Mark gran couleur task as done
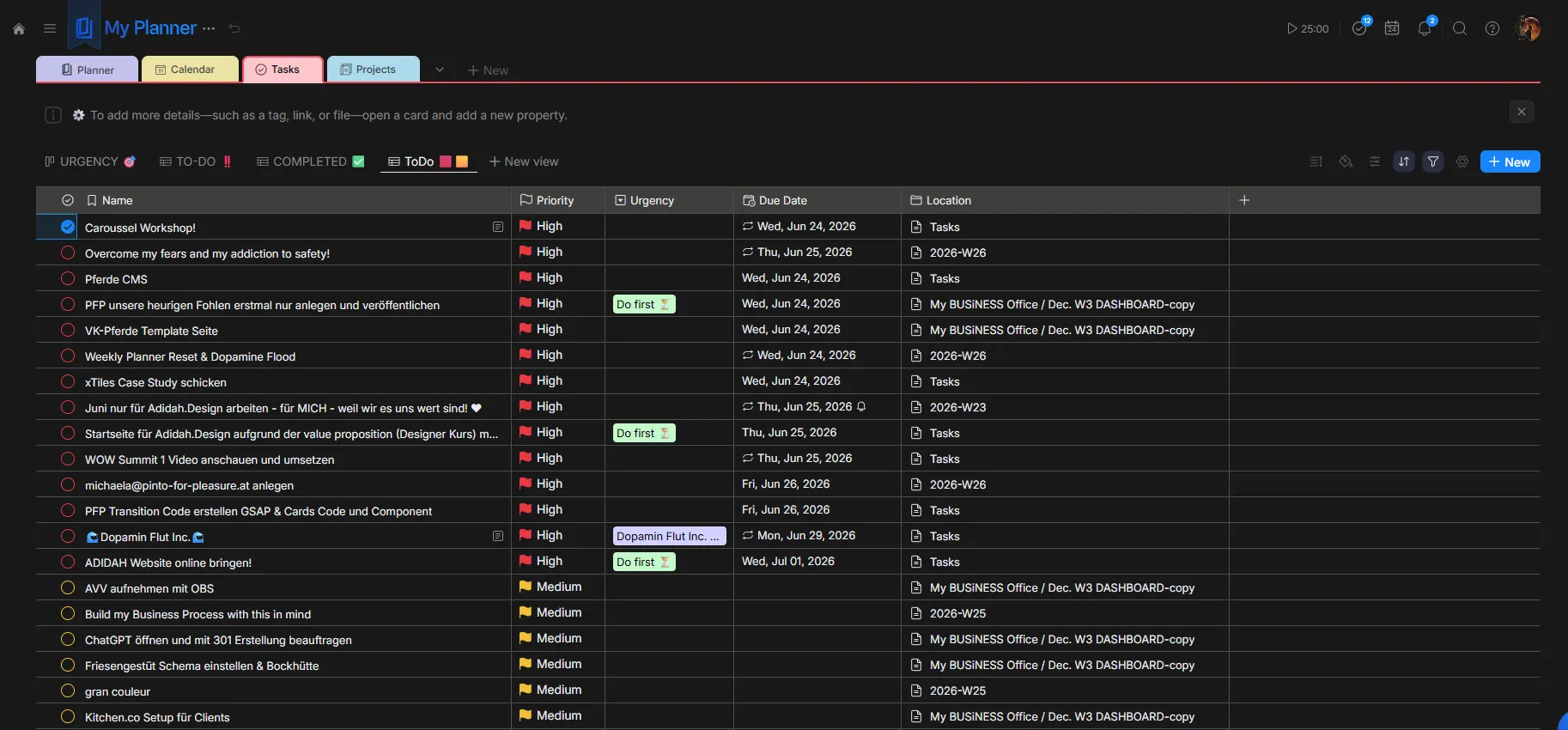 coord(68,690)
